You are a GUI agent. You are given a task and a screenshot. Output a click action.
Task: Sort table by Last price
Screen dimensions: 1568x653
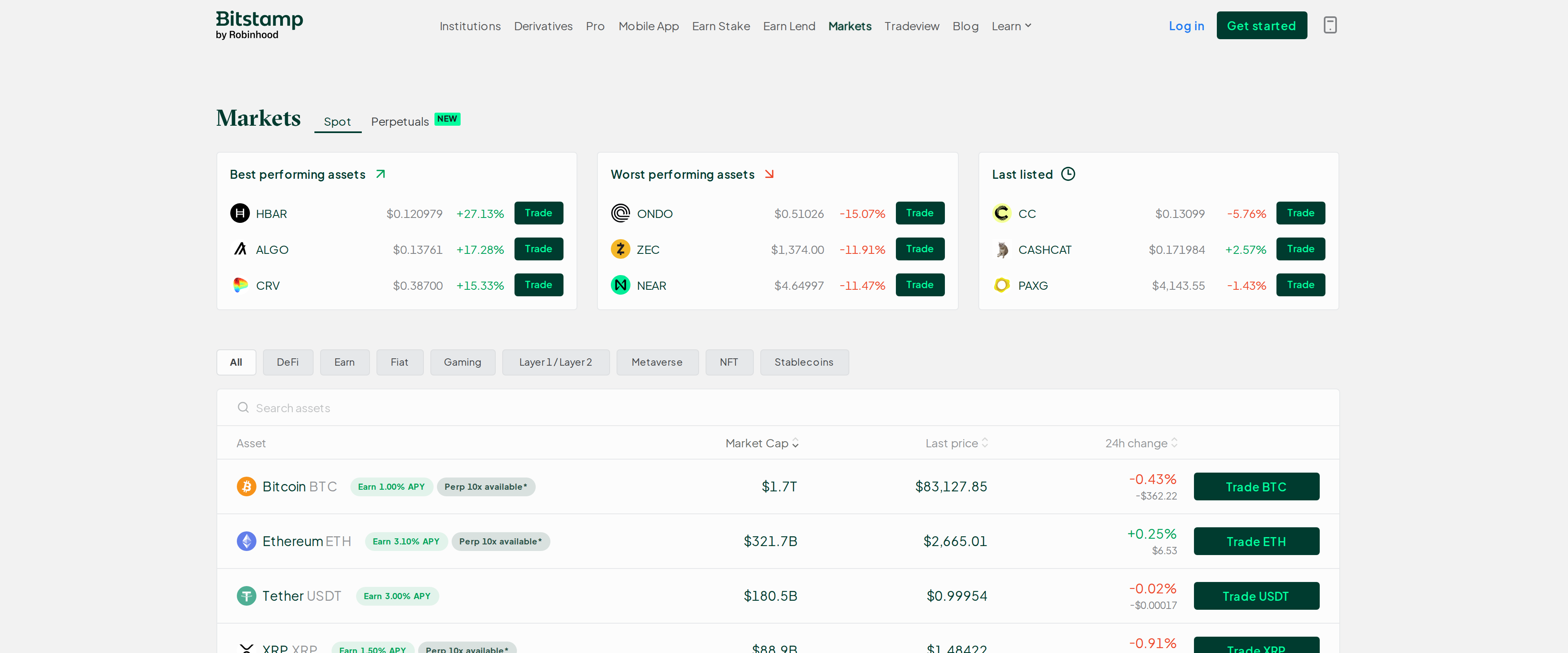(x=956, y=443)
